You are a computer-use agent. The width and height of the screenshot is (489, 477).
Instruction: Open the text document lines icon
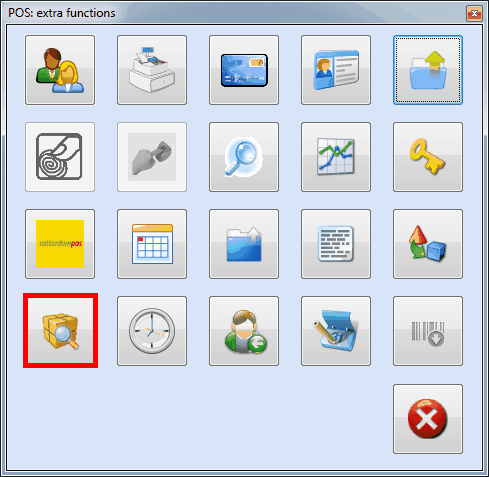(x=336, y=244)
